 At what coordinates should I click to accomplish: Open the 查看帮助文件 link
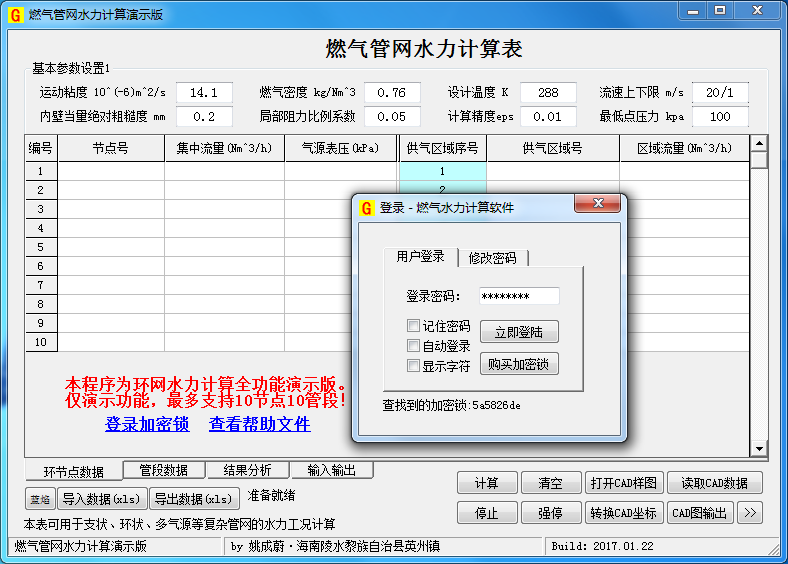coord(259,424)
